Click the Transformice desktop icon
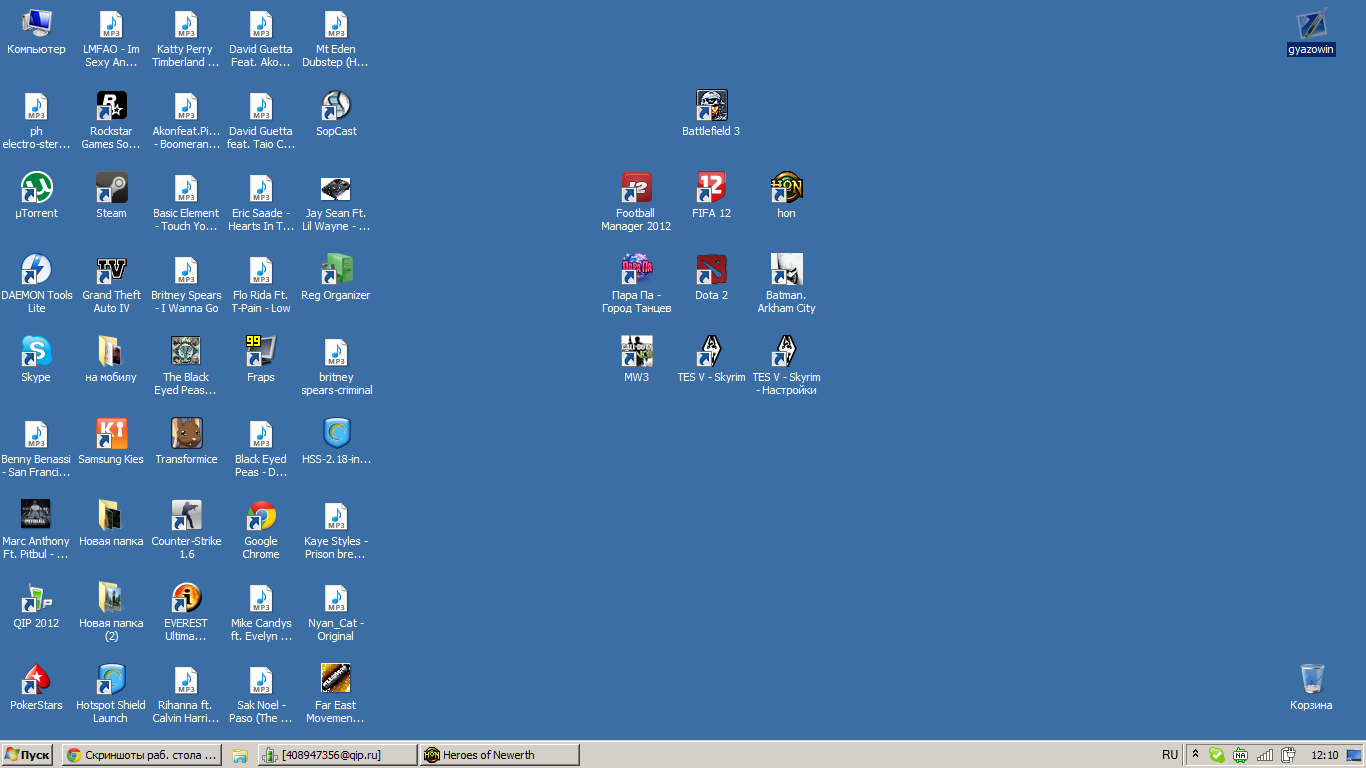 click(186, 442)
